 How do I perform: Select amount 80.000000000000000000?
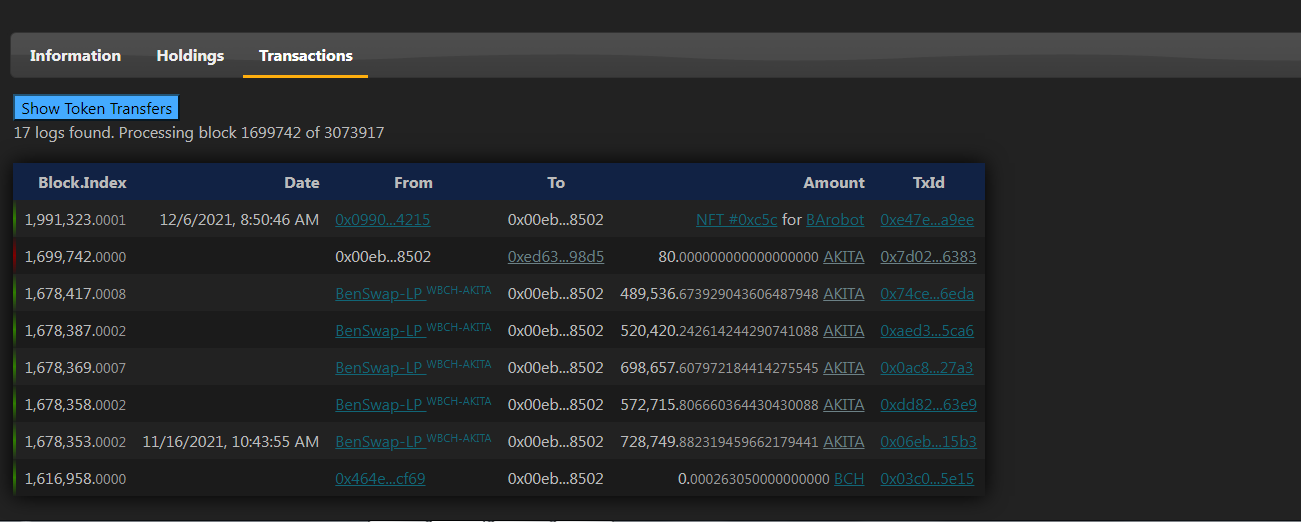coord(738,256)
